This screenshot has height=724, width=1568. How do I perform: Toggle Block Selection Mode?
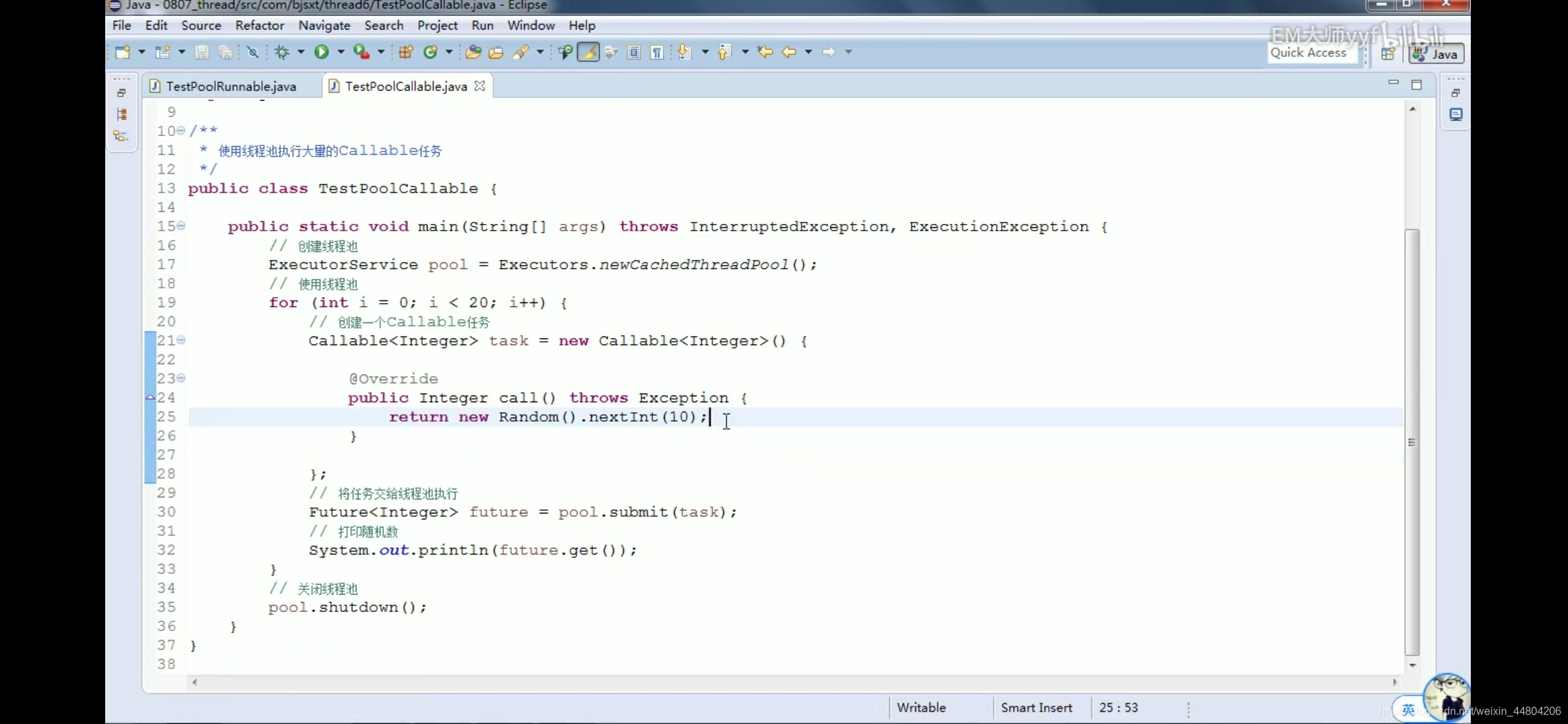(x=634, y=52)
